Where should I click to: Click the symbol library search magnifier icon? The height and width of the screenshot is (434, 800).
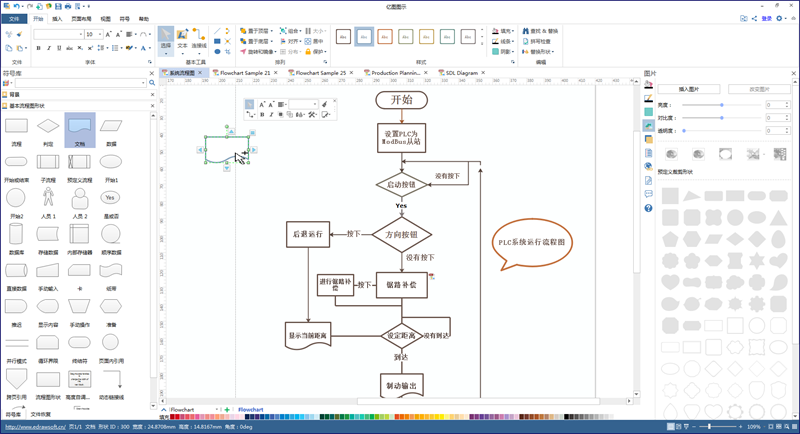tap(152, 83)
